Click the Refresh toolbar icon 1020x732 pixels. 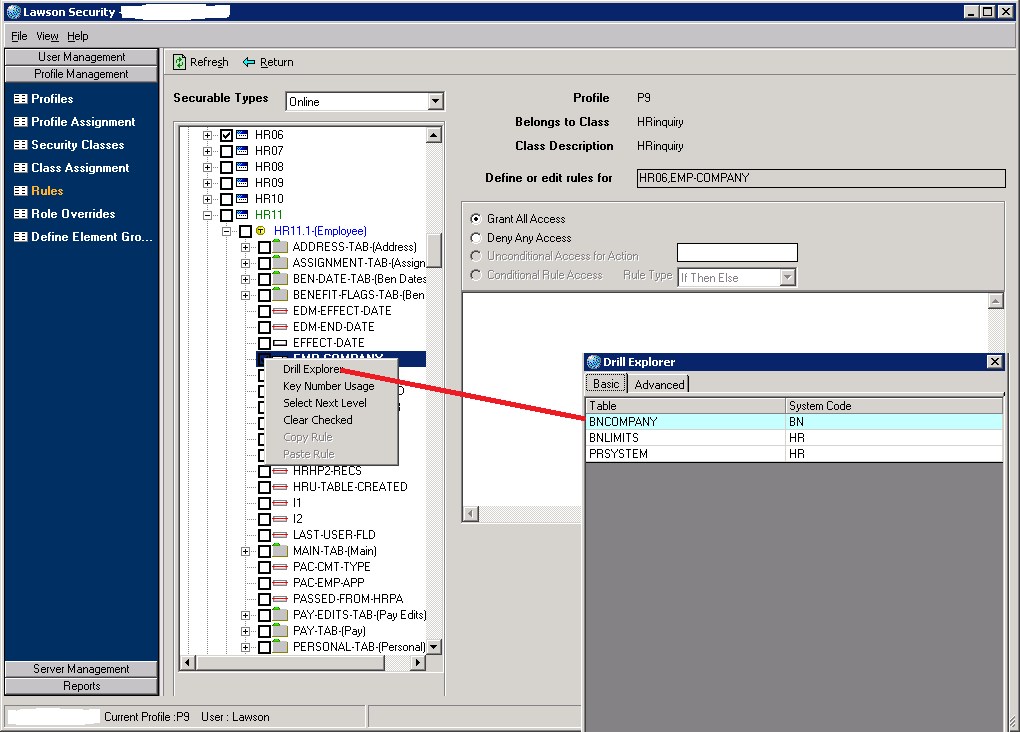coord(179,62)
